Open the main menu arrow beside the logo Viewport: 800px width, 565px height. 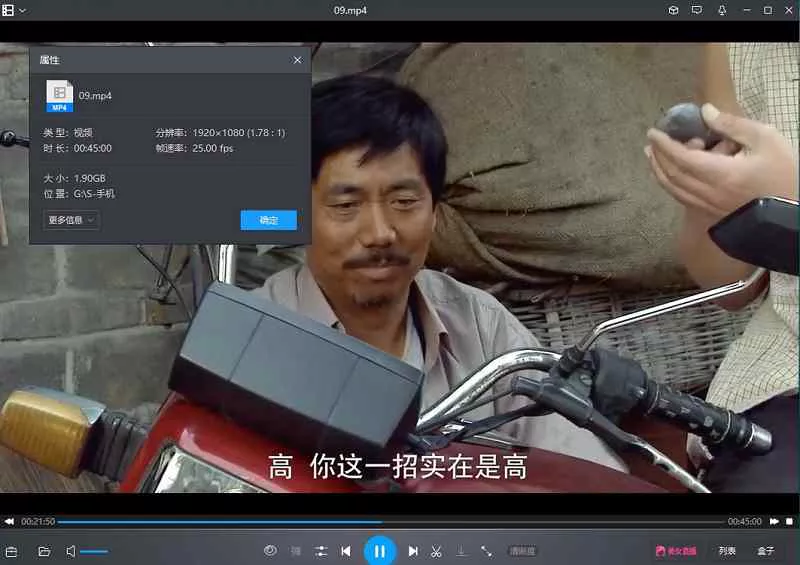tap(23, 10)
